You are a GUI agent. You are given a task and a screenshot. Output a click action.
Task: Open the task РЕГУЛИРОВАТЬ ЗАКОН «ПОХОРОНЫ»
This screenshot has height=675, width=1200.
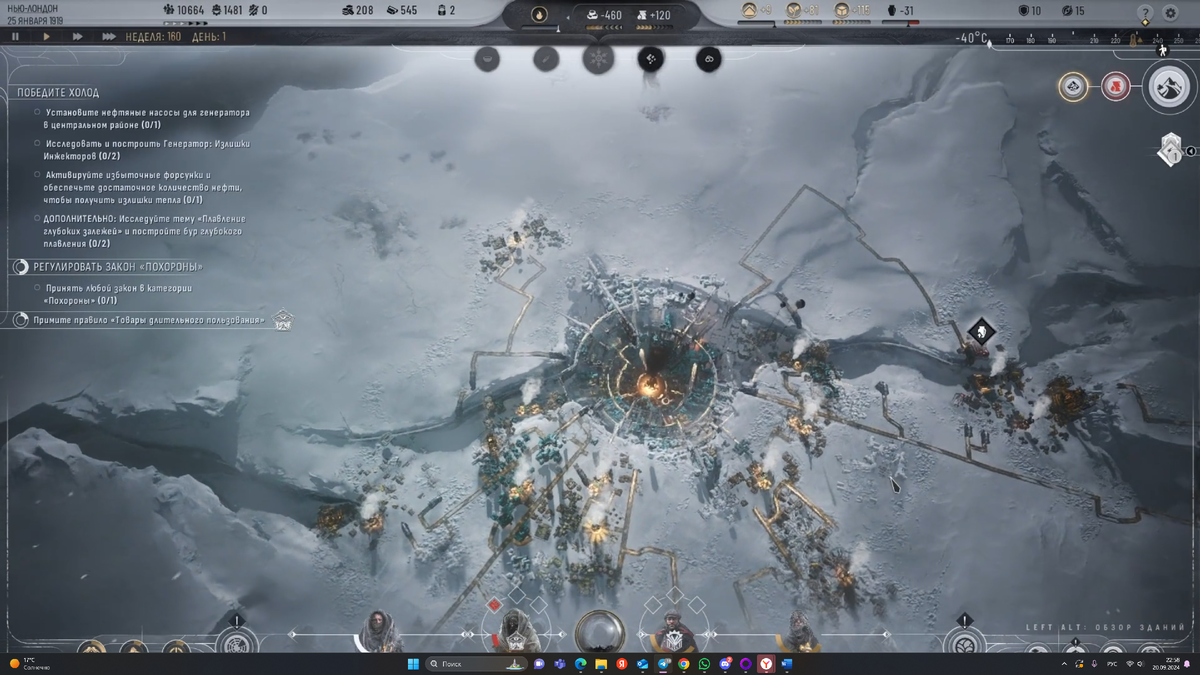(118, 267)
